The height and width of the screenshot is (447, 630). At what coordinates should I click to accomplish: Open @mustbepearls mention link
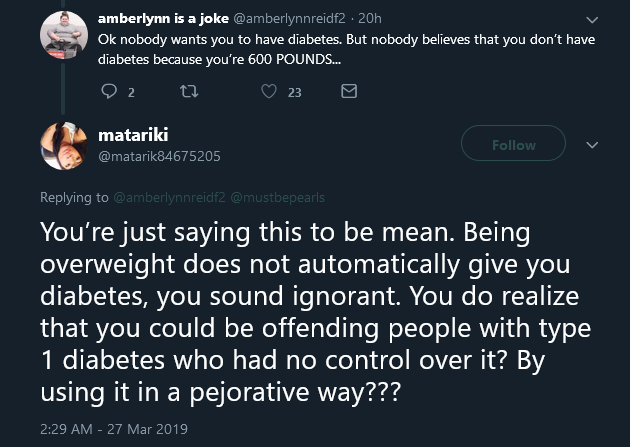(278, 197)
